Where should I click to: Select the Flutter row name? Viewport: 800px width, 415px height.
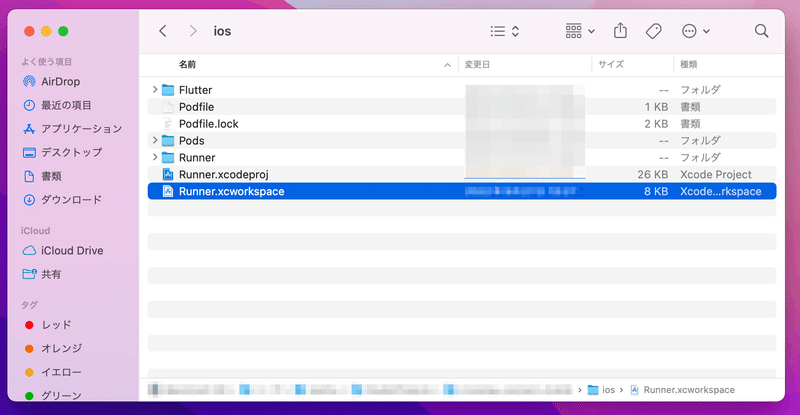pos(195,90)
